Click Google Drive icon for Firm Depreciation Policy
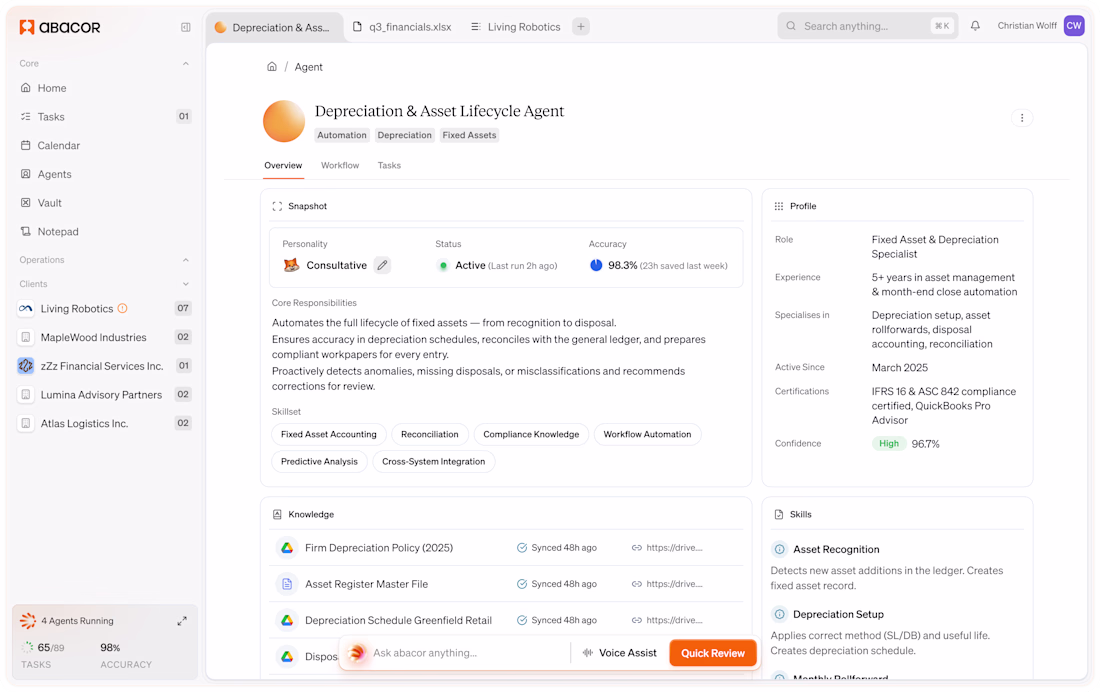The height and width of the screenshot is (692, 1100). (x=287, y=547)
